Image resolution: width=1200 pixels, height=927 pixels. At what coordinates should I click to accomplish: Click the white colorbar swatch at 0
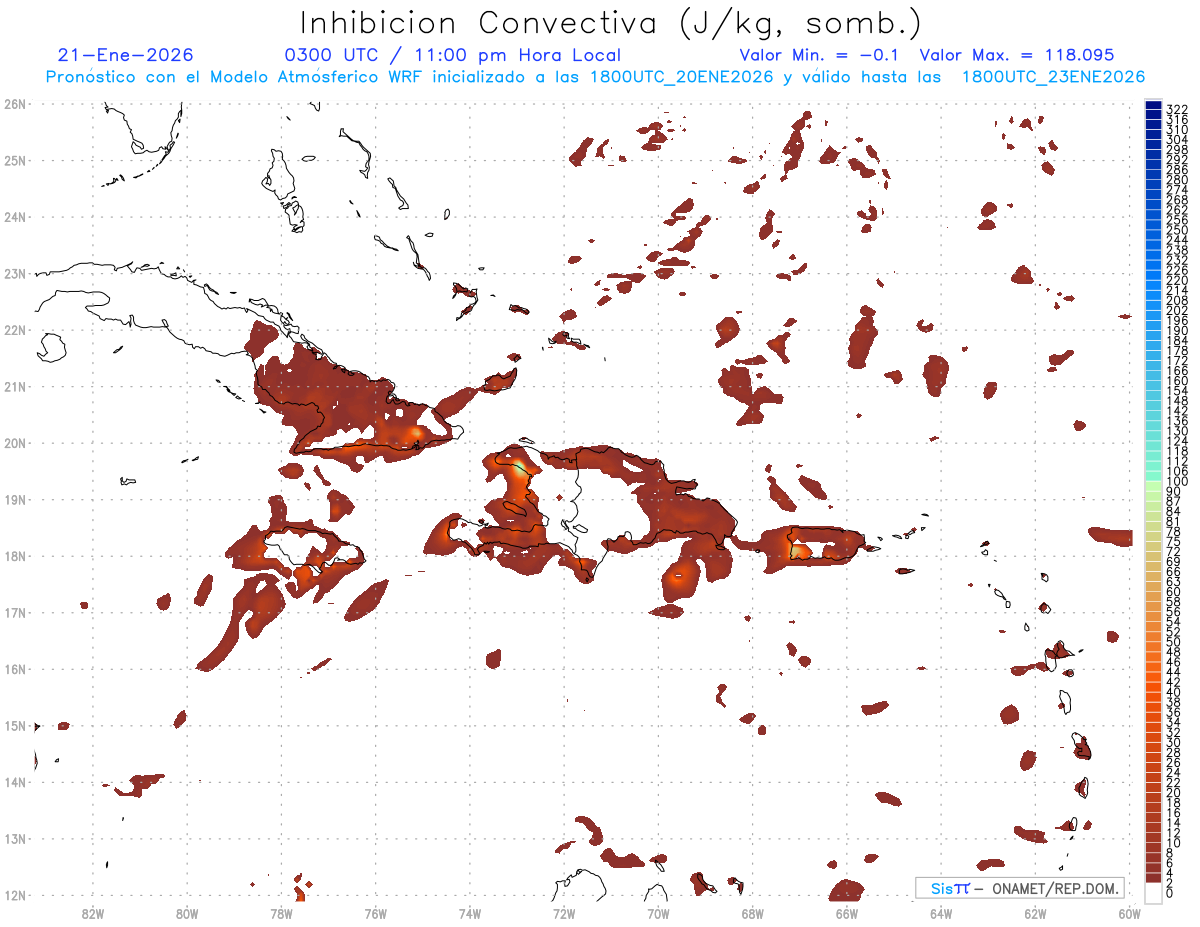click(x=1153, y=893)
